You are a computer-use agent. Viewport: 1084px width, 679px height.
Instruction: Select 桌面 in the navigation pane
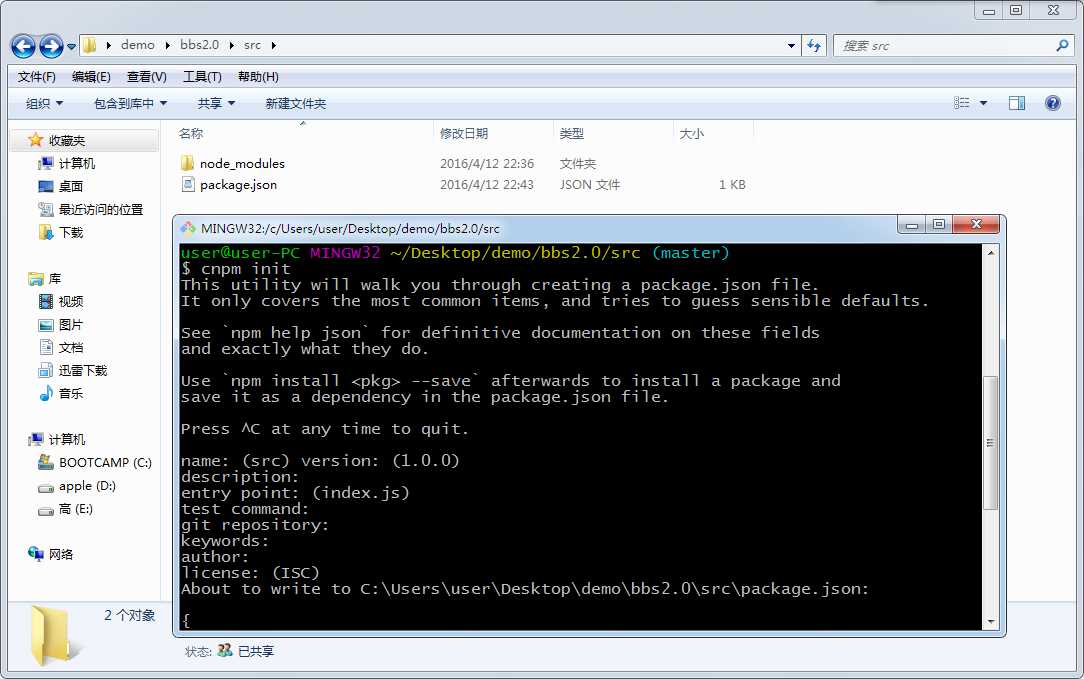point(71,187)
